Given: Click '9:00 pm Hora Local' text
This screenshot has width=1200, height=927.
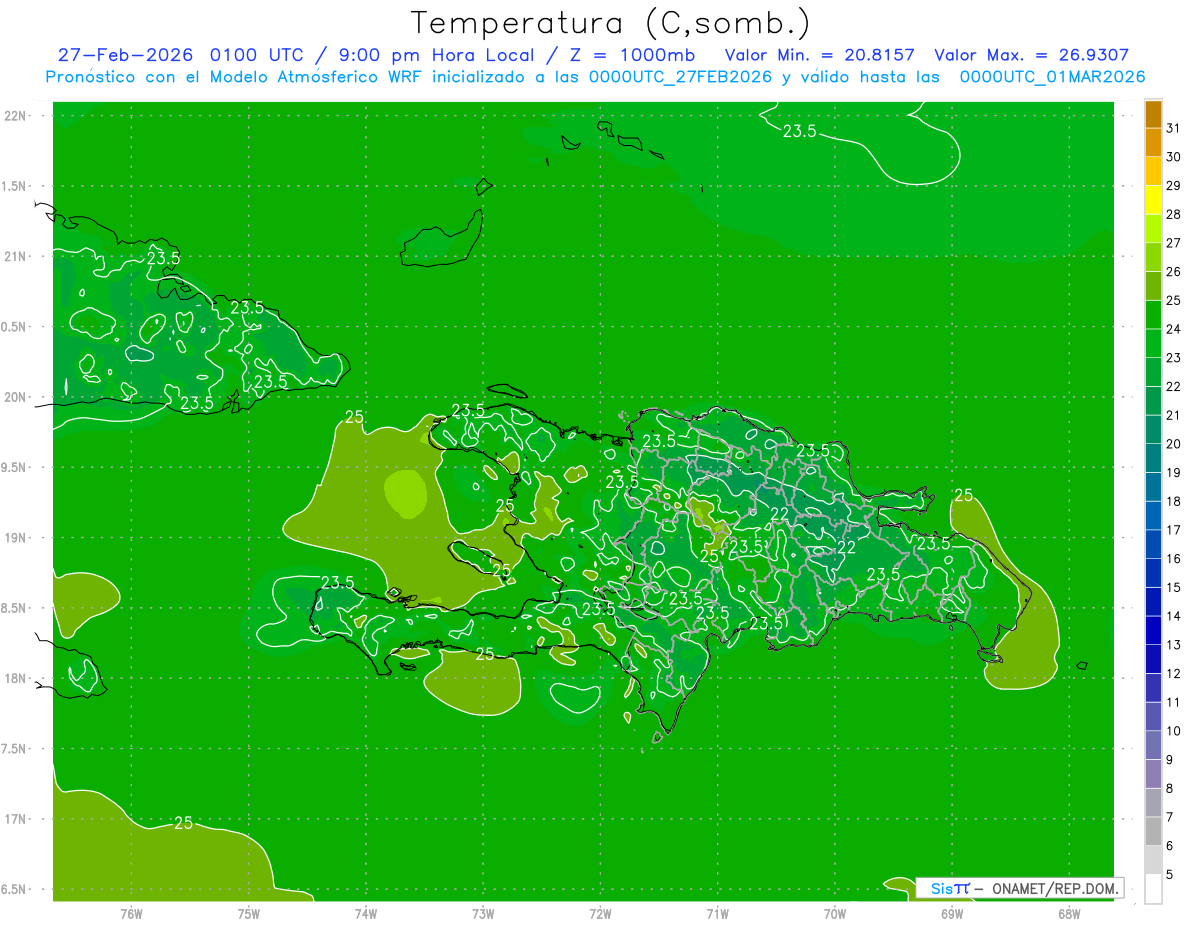Looking at the screenshot, I should click(438, 55).
